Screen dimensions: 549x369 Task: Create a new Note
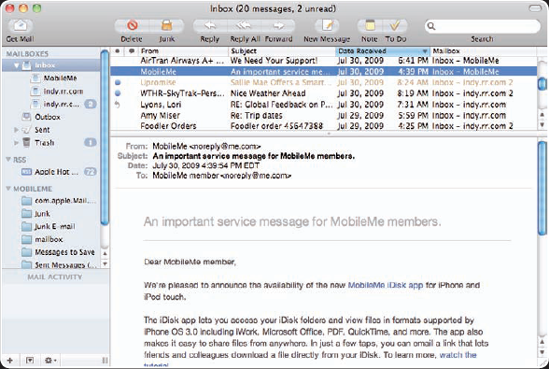point(370,25)
